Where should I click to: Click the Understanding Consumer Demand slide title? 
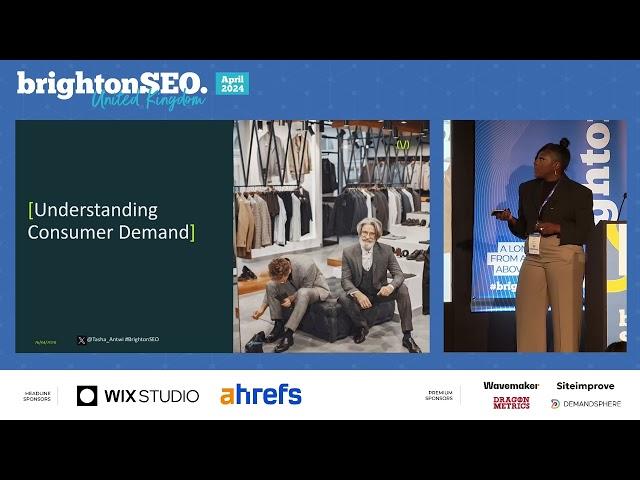[111, 221]
